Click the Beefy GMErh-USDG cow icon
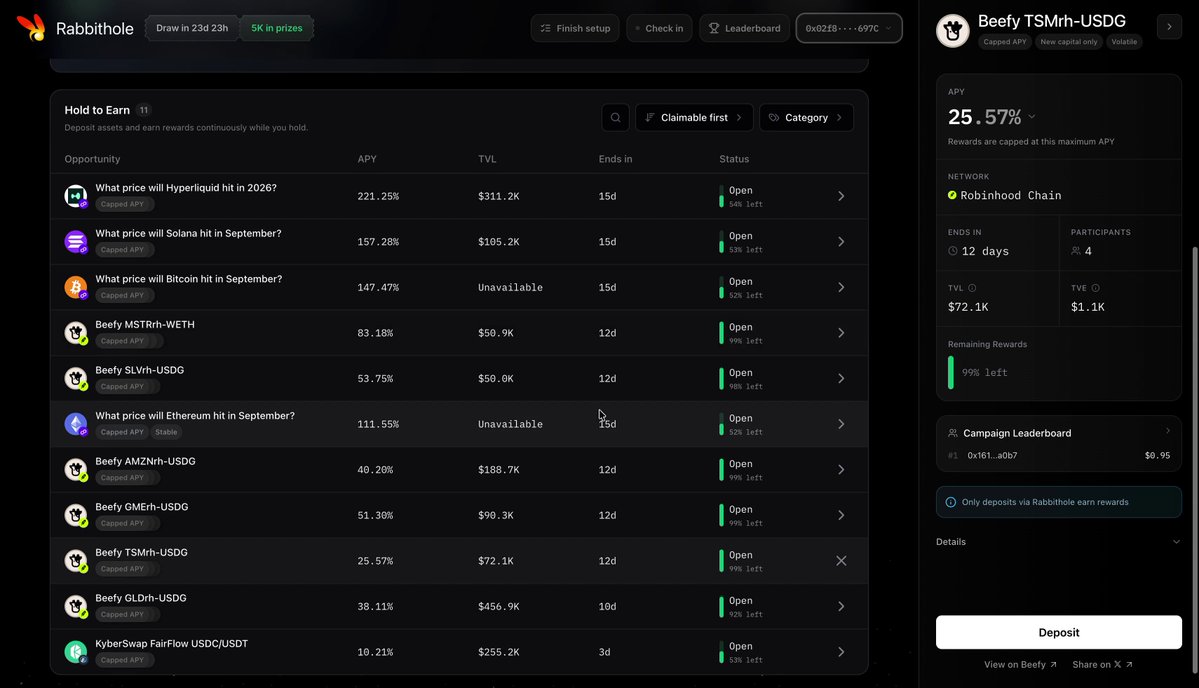 (x=76, y=515)
